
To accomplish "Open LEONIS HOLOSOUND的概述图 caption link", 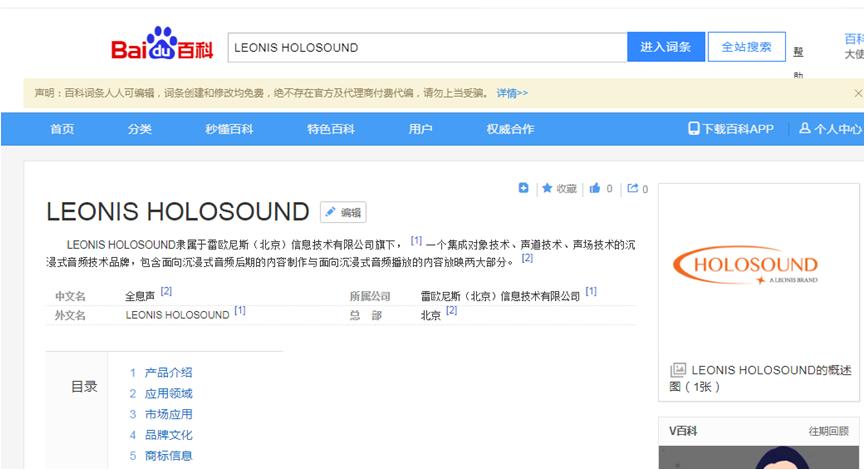I will pos(761,378).
